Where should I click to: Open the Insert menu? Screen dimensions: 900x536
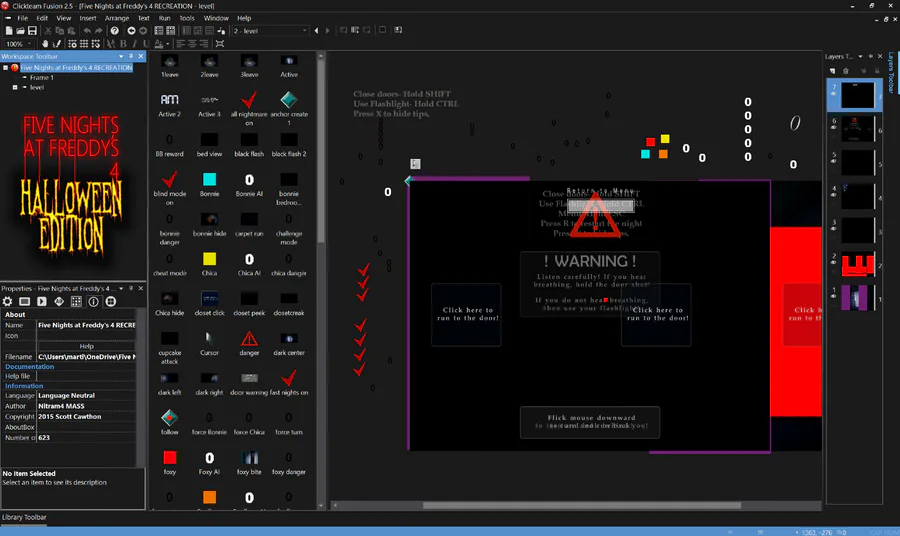tap(88, 18)
